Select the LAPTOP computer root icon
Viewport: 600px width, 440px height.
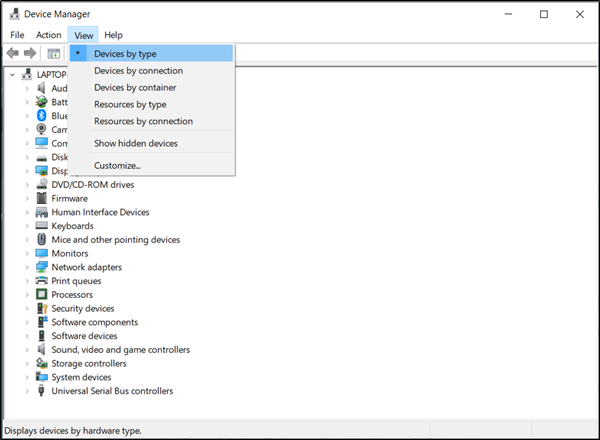click(x=27, y=74)
